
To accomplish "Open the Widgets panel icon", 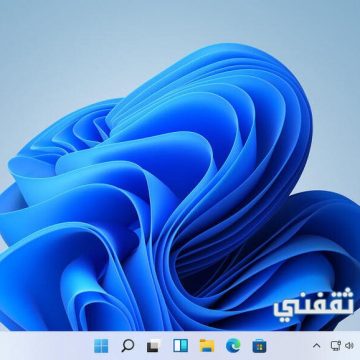I will [180, 346].
